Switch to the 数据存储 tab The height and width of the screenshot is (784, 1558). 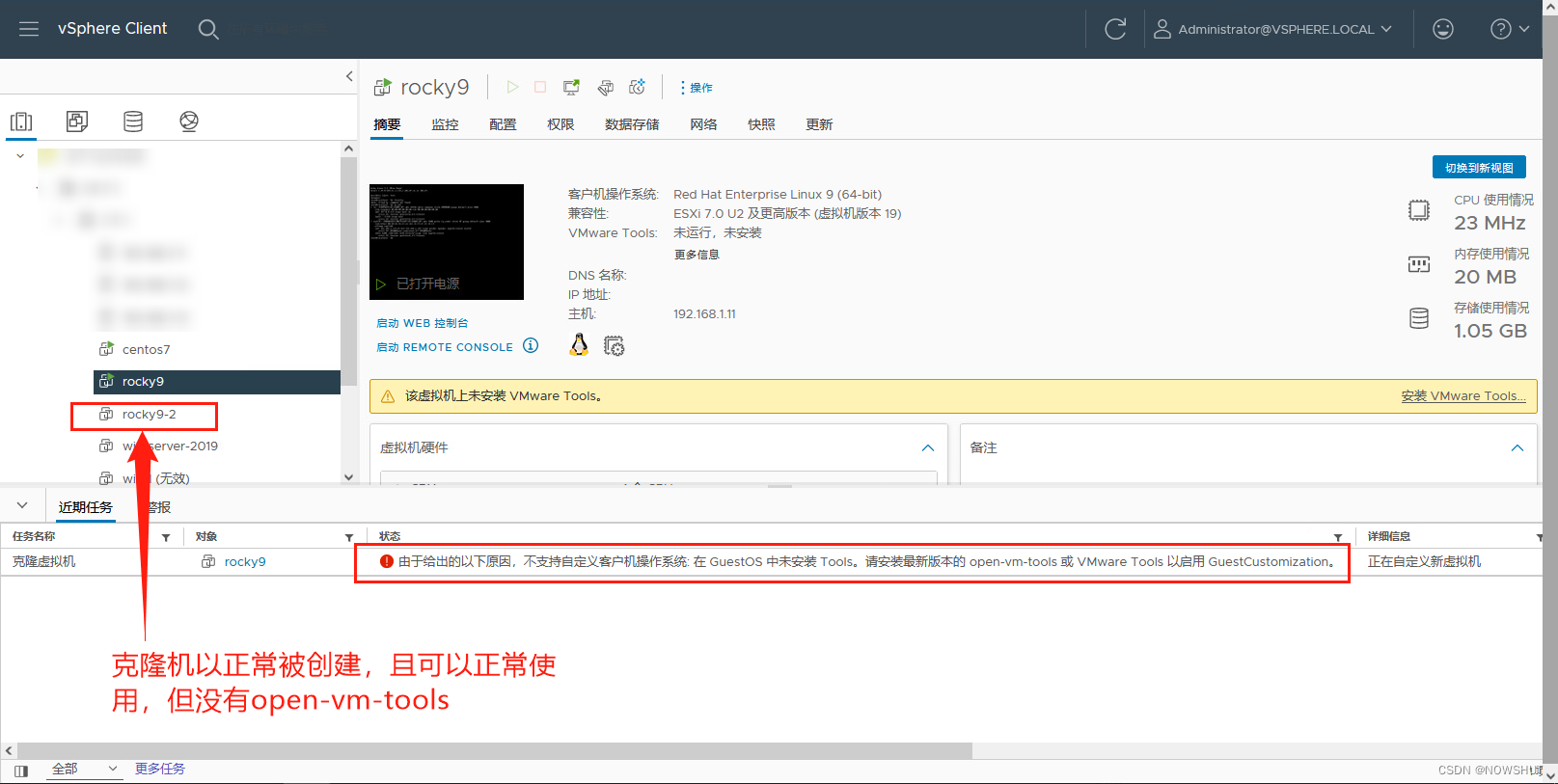tap(632, 124)
